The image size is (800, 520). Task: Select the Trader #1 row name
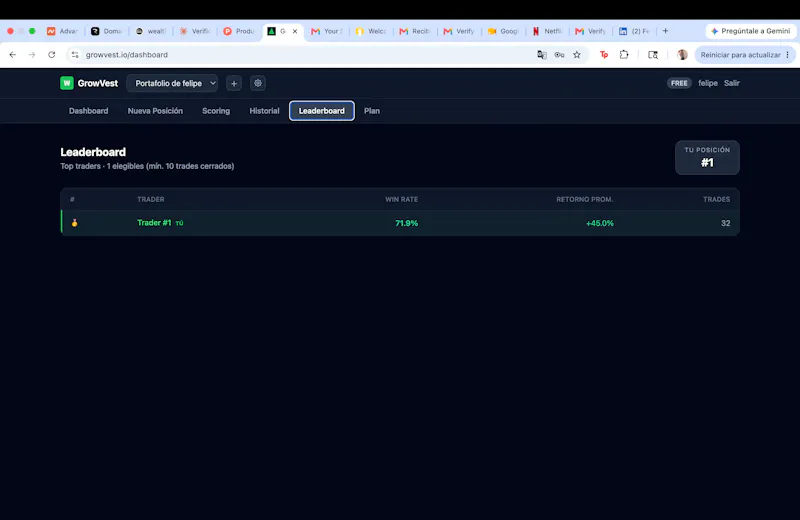(x=154, y=223)
